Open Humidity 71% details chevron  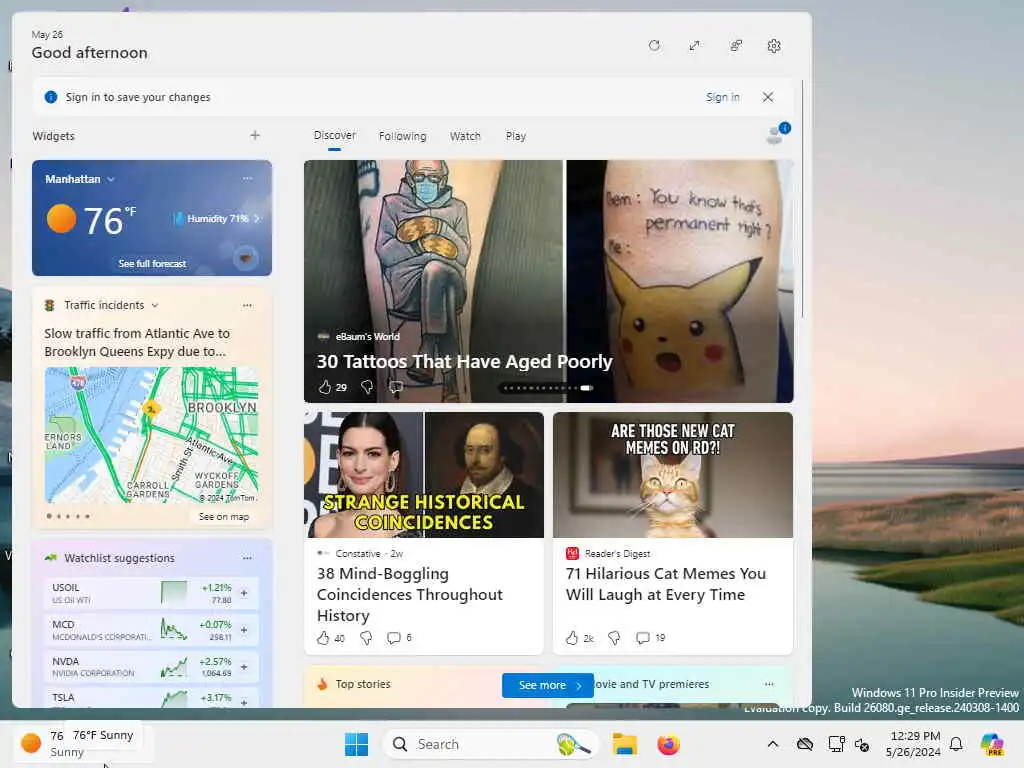point(257,219)
